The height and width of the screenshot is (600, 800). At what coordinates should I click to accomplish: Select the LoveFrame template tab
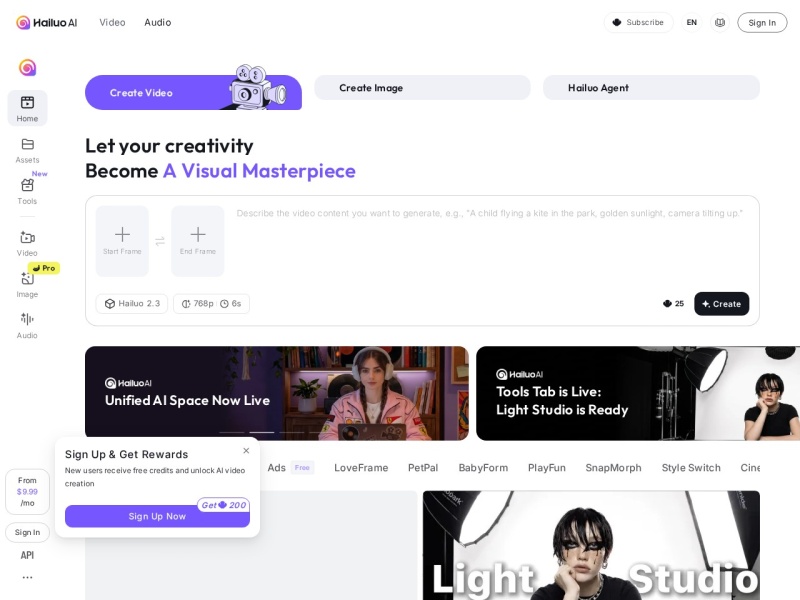[x=361, y=468]
